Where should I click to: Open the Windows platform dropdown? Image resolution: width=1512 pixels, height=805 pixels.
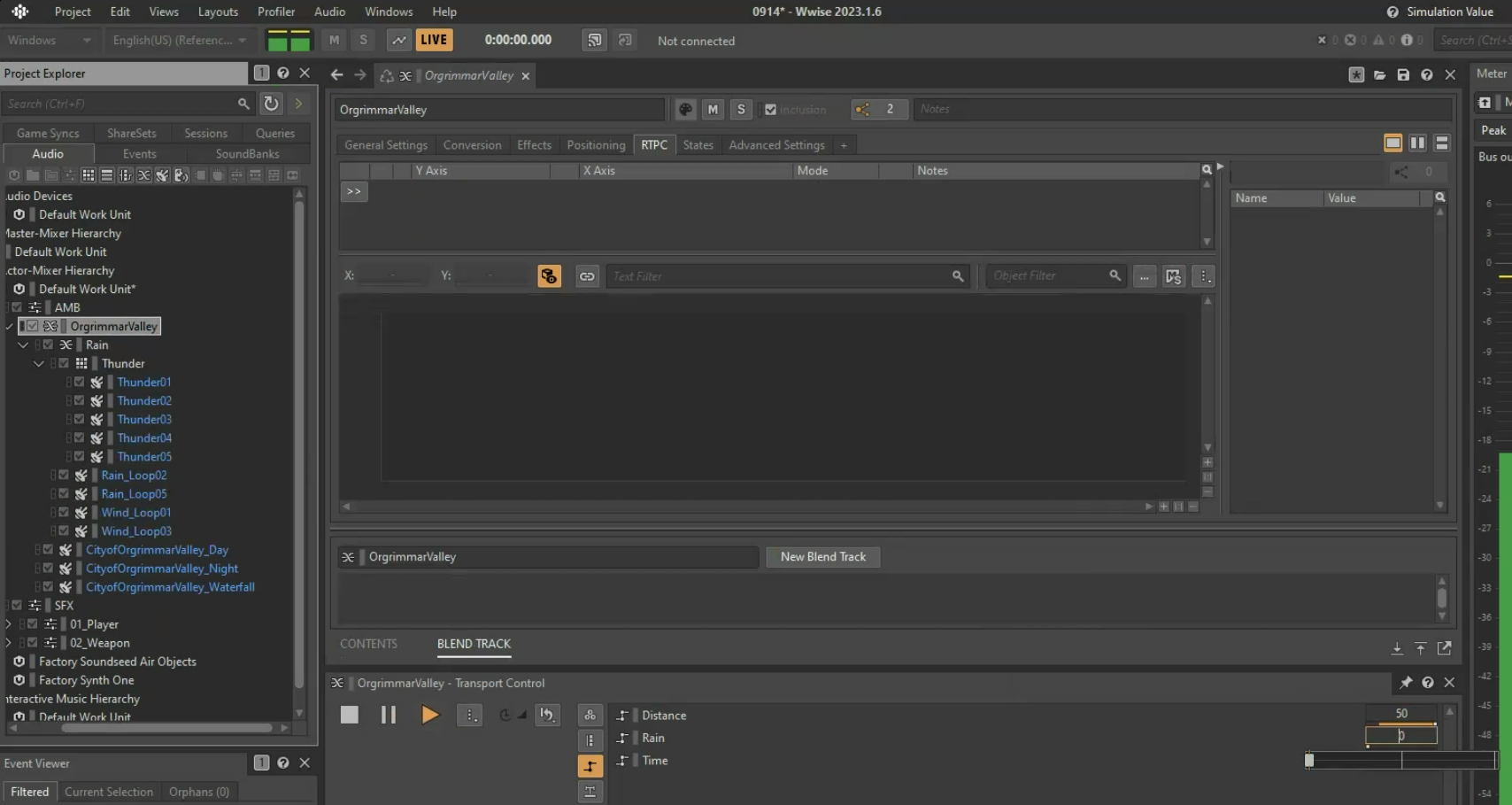[x=50, y=40]
